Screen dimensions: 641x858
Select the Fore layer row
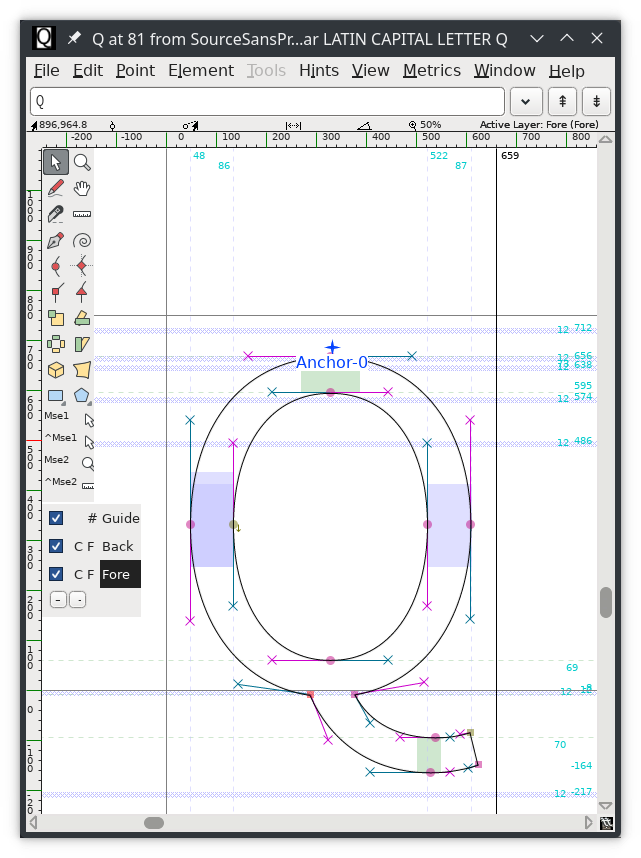pos(92,574)
